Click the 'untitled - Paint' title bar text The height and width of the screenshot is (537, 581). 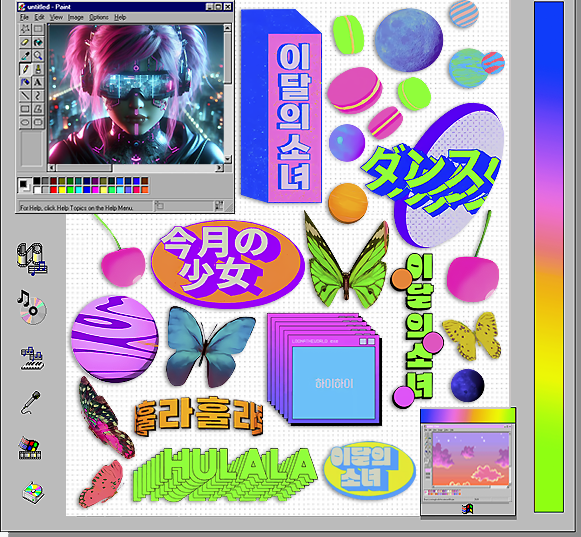49,7
